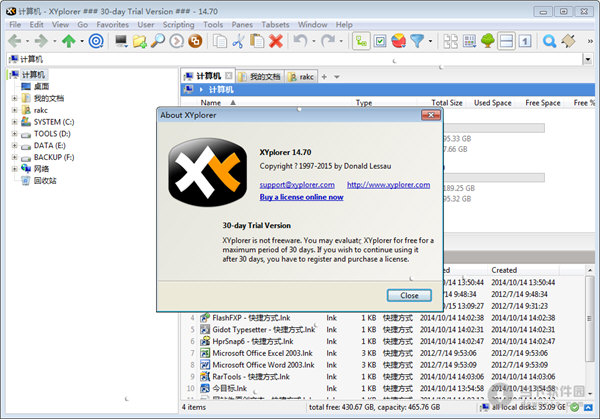Switch to the rakc tab

(x=302, y=77)
